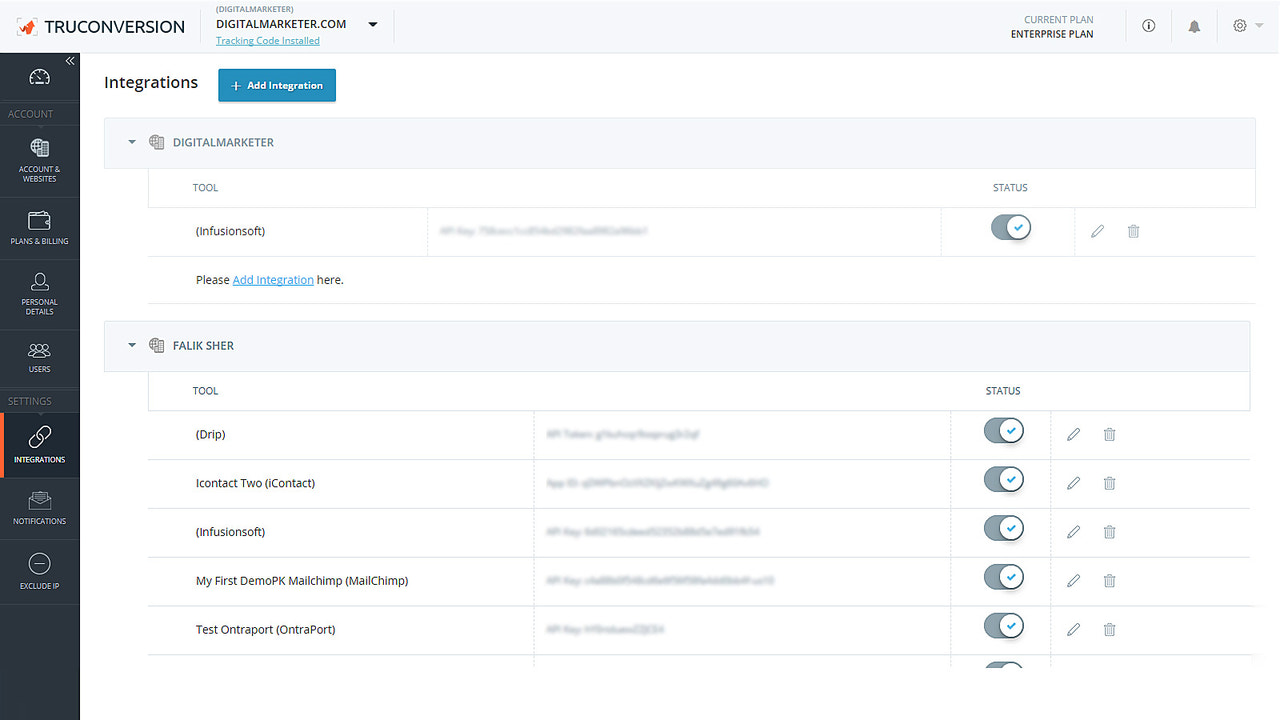This screenshot has width=1280, height=720.
Task: Disable the Infusionsoft status toggle under DIGITALMARKETER
Action: tap(1010, 227)
